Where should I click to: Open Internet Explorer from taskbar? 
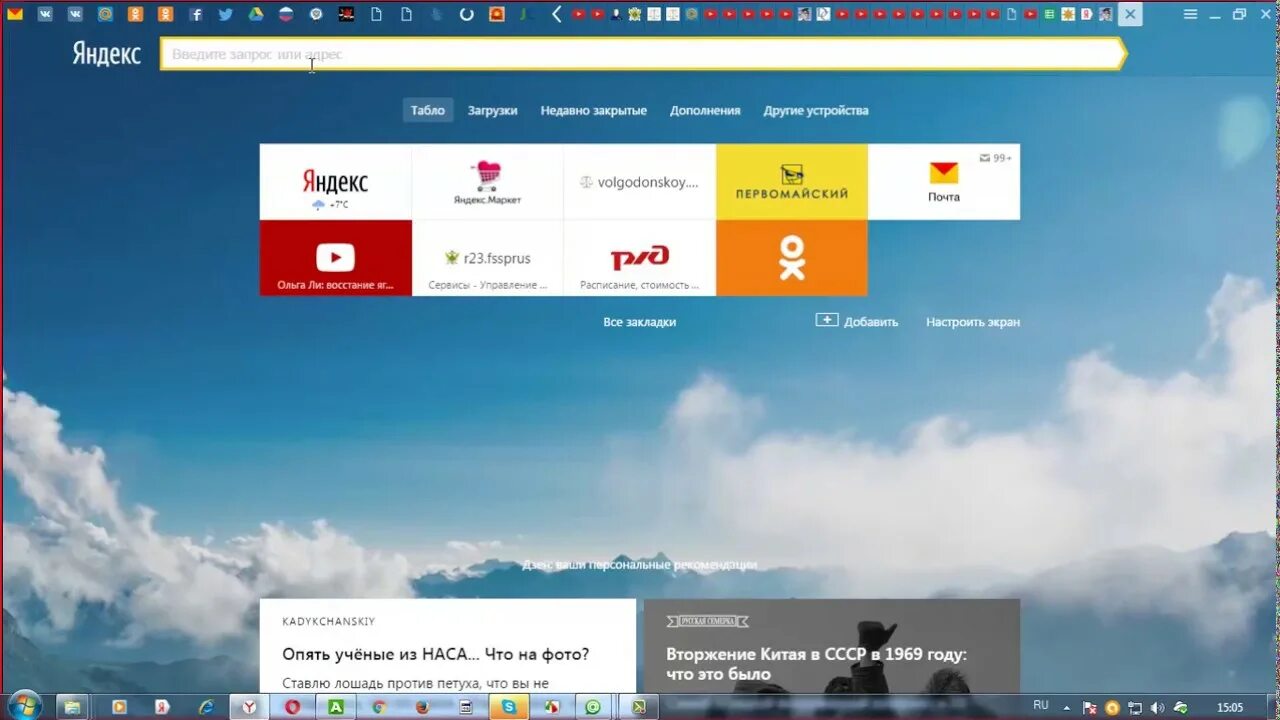tap(207, 706)
